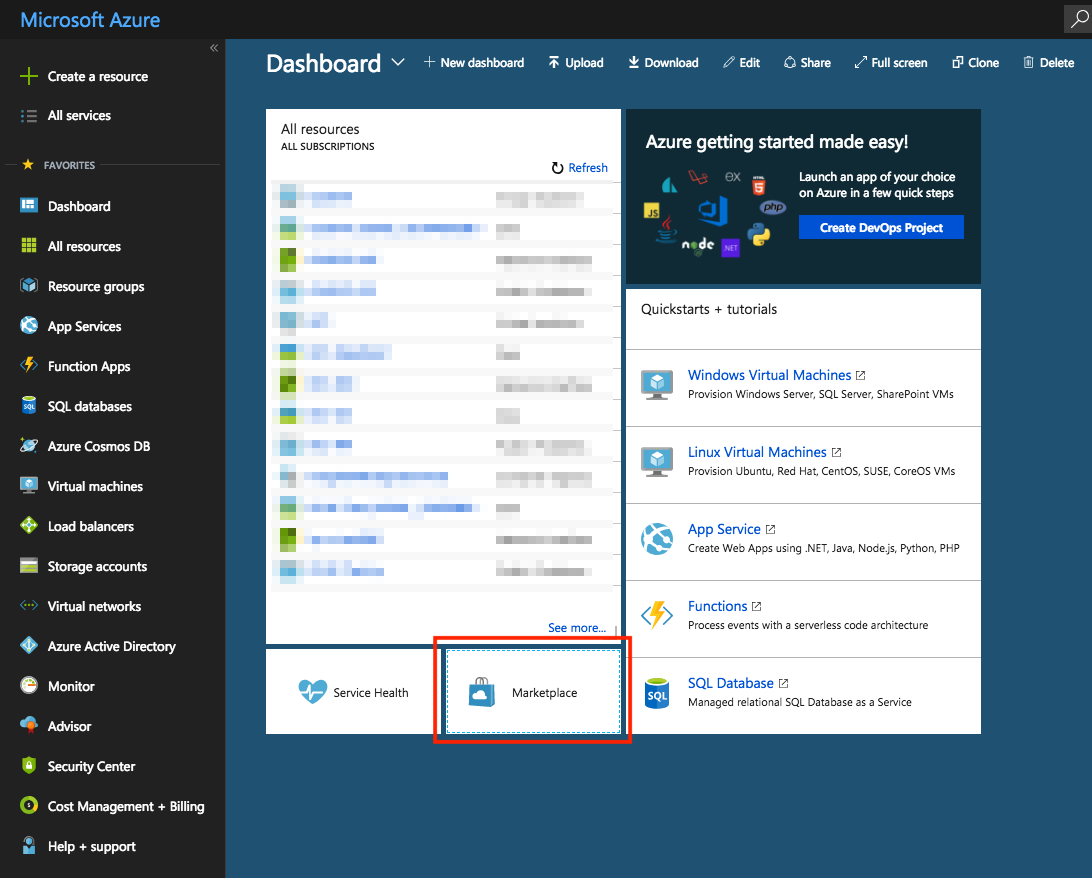Click the See more link under resources
The height and width of the screenshot is (878, 1092).
576,628
